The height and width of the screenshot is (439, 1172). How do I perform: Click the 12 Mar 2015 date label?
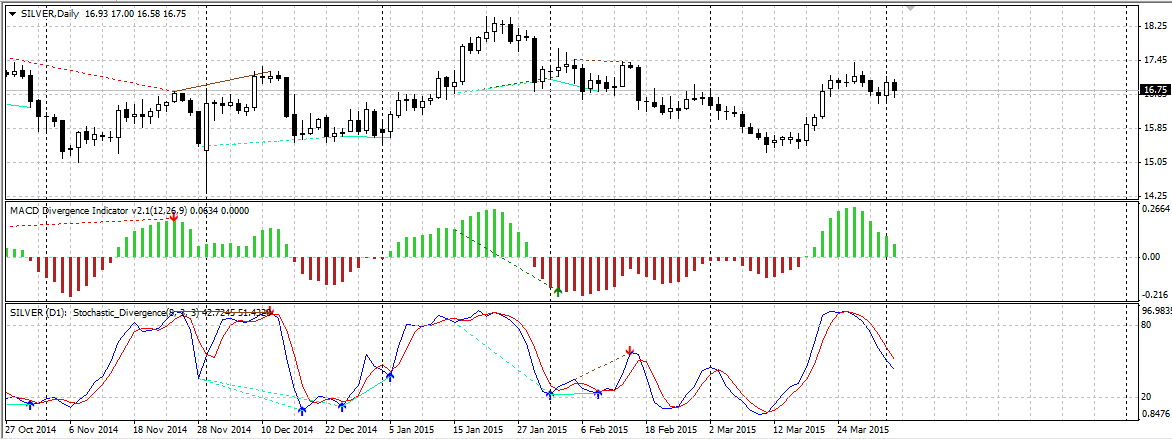pos(799,430)
